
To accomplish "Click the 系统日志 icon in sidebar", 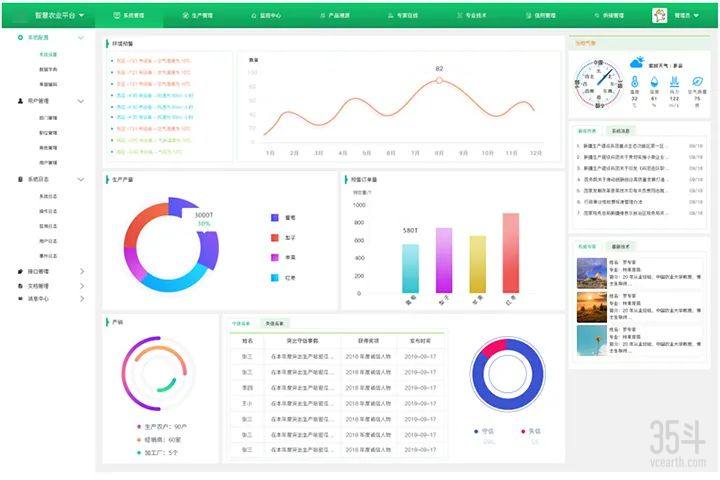I will 21,179.
